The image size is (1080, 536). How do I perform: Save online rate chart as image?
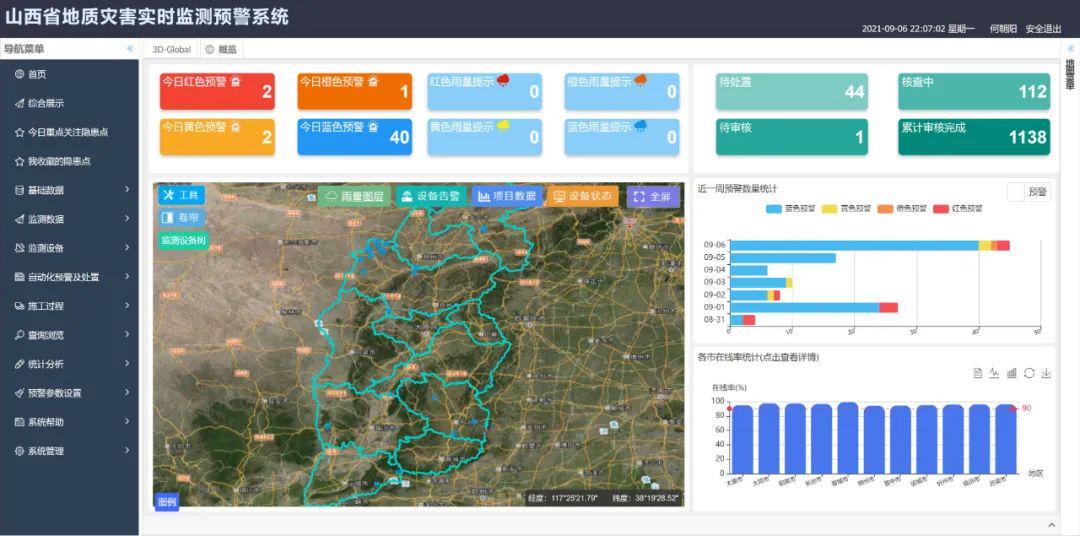click(x=1046, y=373)
